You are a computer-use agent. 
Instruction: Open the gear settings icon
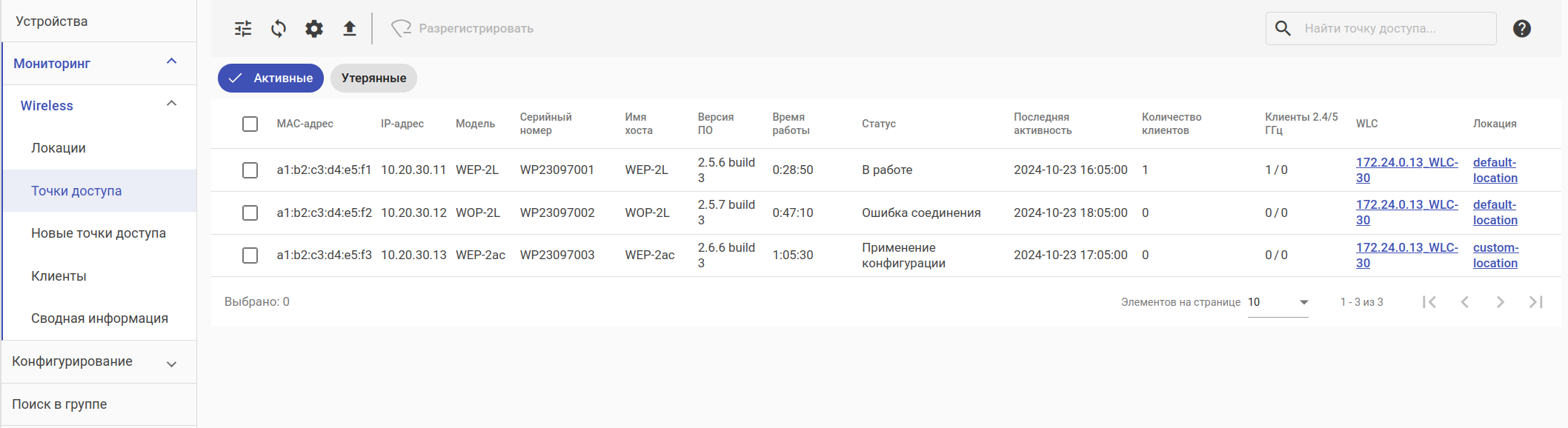click(314, 29)
